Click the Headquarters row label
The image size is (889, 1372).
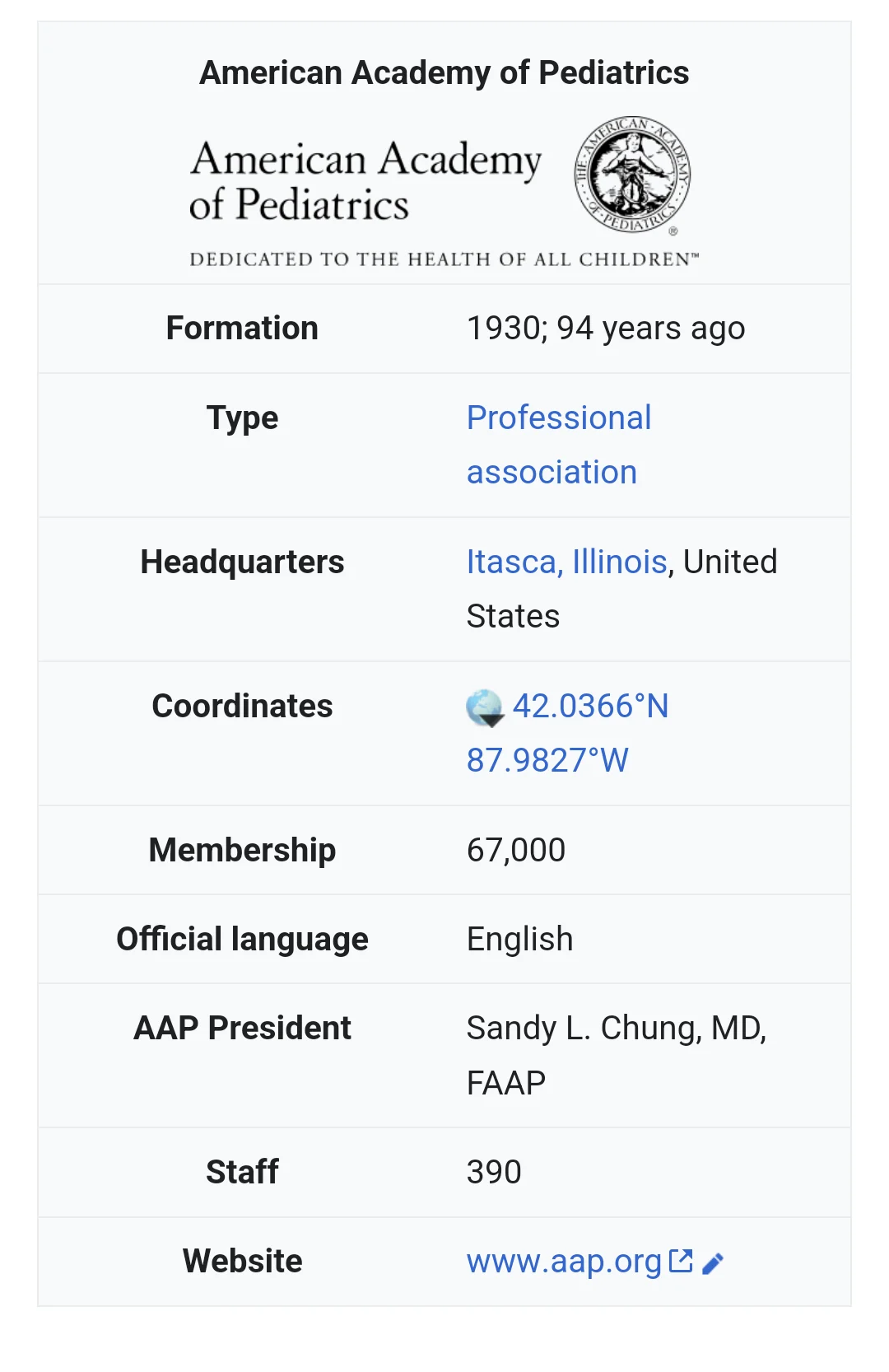(x=242, y=562)
